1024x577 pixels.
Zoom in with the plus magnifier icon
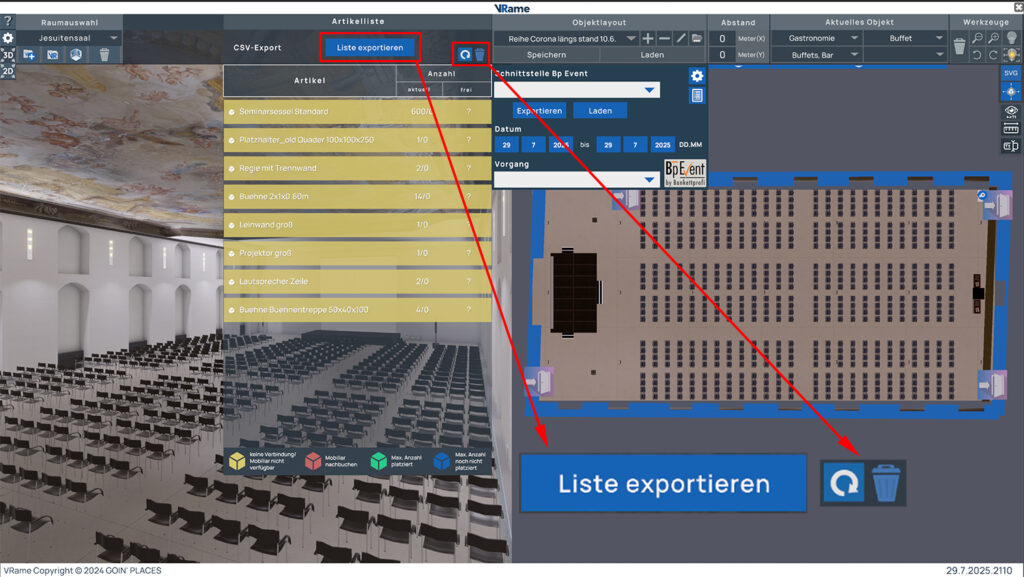(x=993, y=39)
